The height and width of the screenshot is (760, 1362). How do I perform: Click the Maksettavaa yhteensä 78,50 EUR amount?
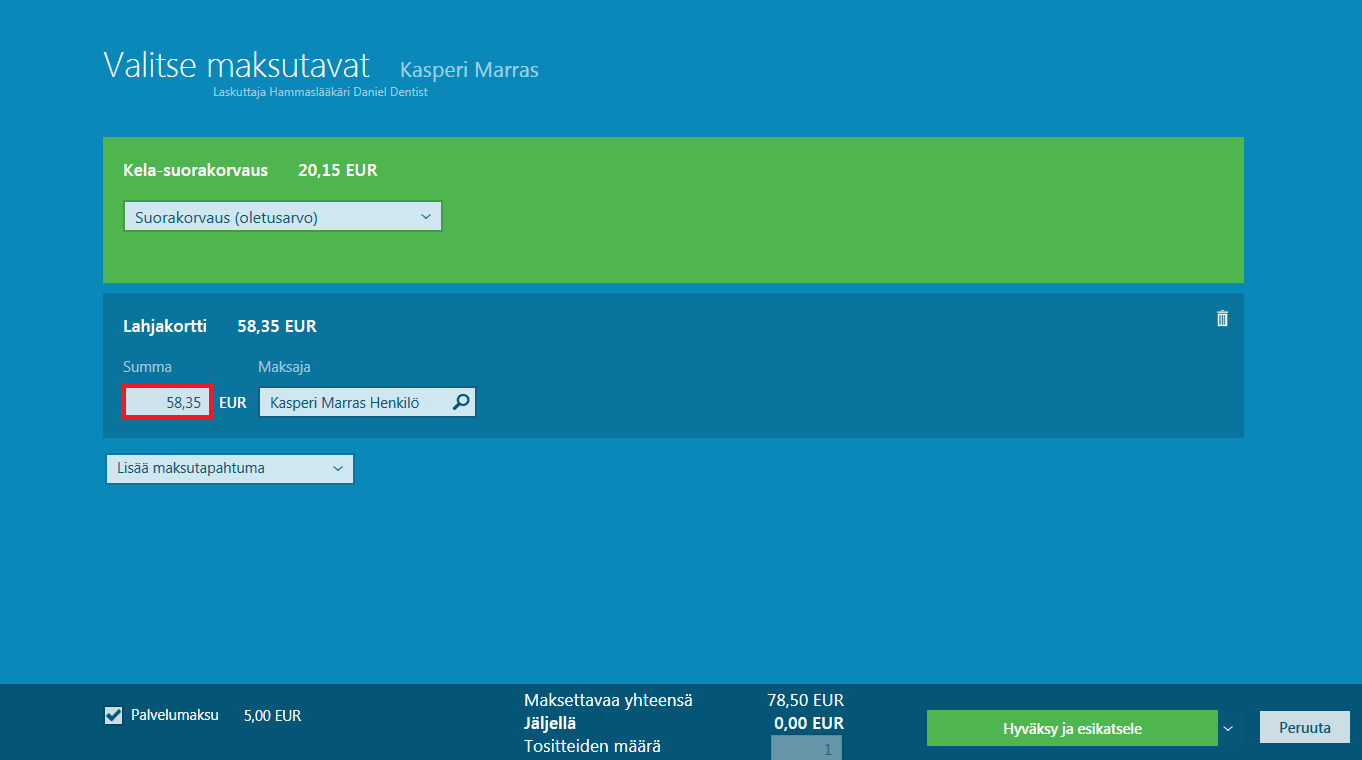[x=800, y=701]
